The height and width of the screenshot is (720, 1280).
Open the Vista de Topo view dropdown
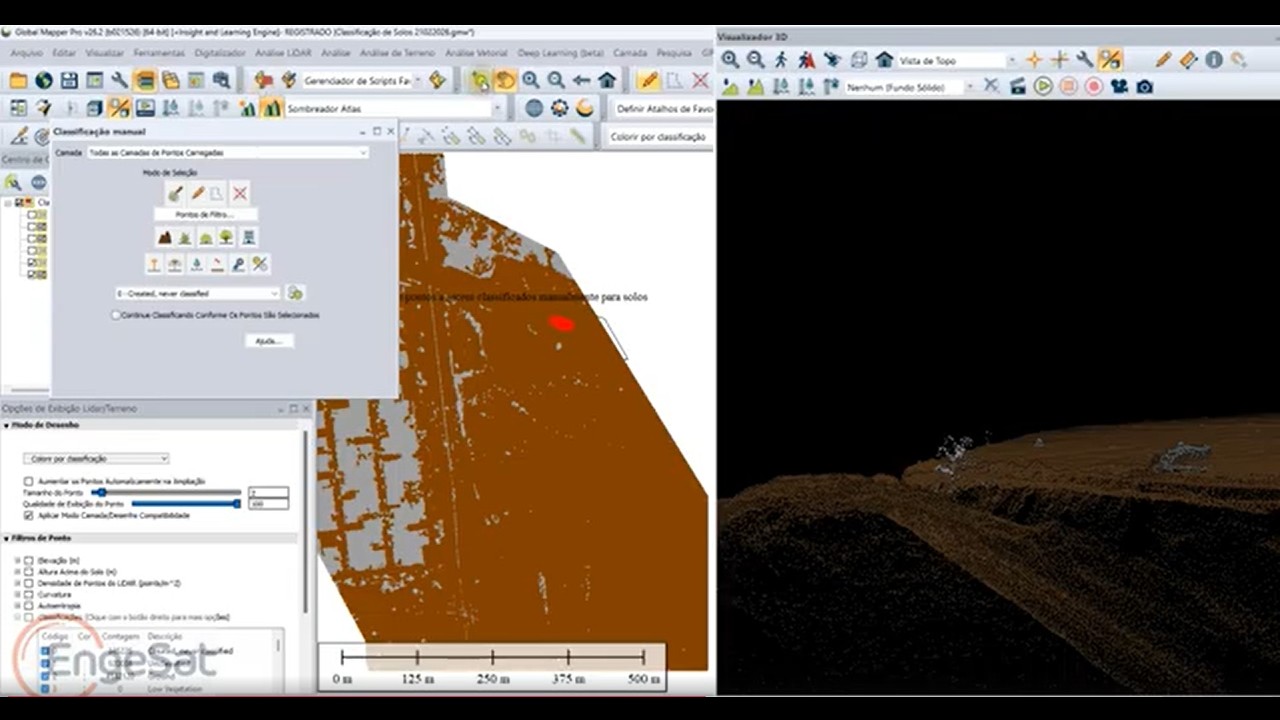coord(956,61)
